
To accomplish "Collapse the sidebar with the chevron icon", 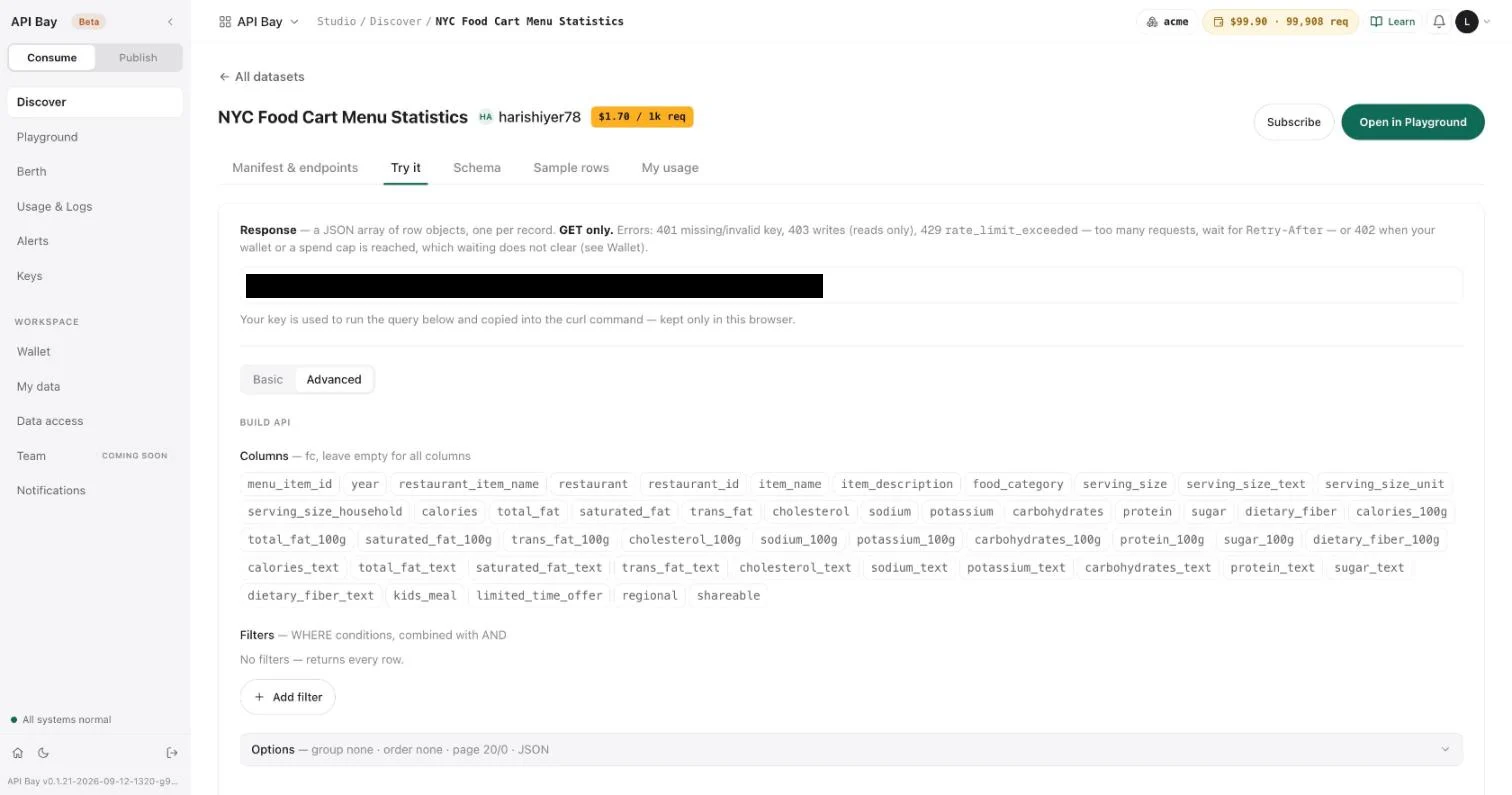I will click(x=170, y=22).
